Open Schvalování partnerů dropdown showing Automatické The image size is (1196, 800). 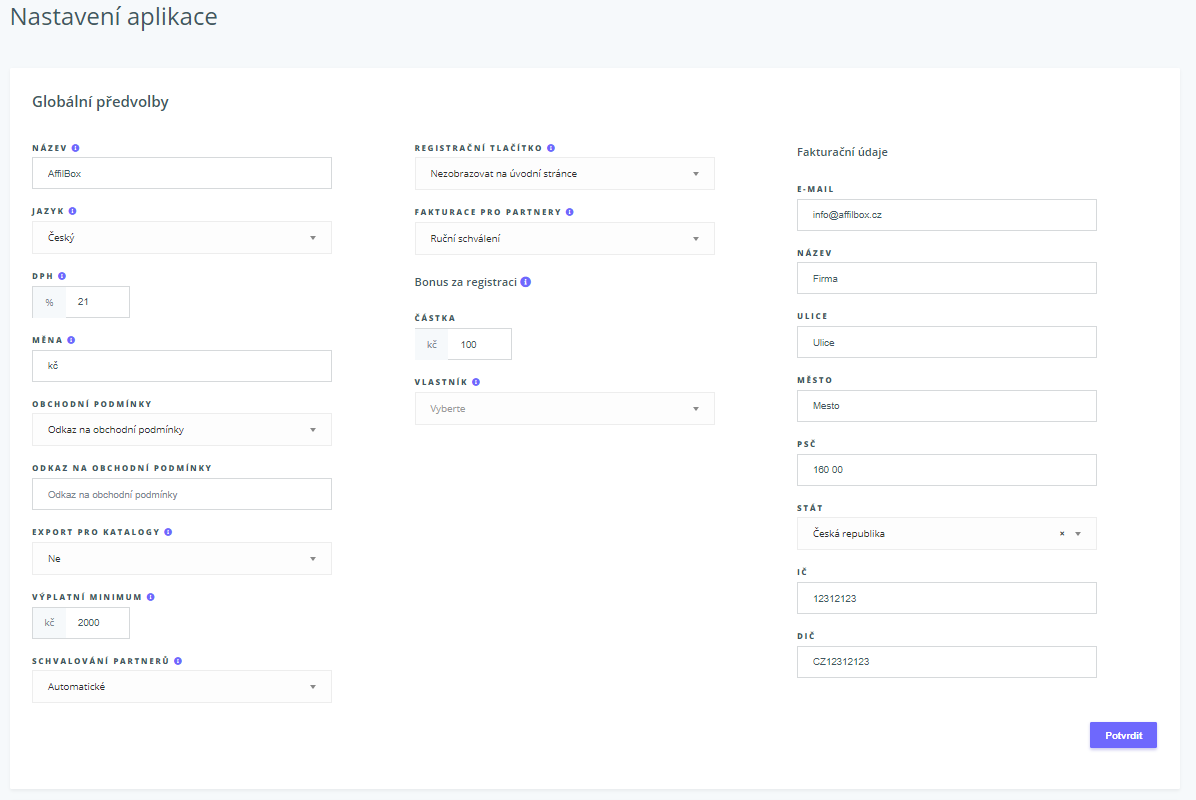tap(182, 687)
